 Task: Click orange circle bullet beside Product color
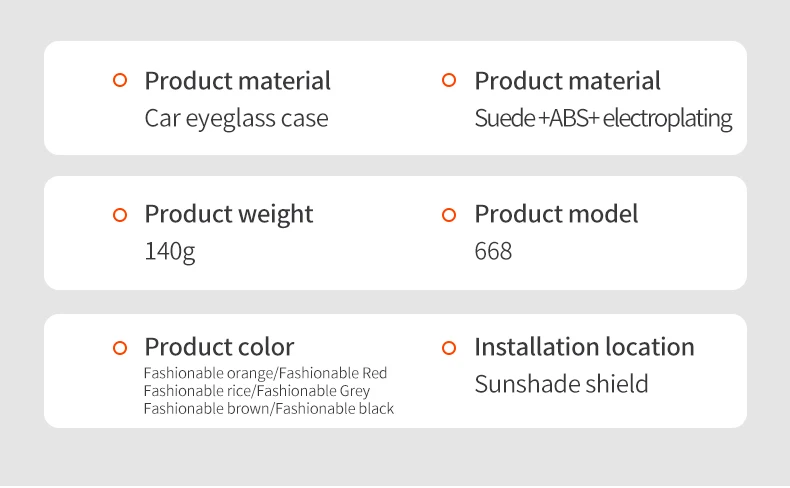point(120,348)
